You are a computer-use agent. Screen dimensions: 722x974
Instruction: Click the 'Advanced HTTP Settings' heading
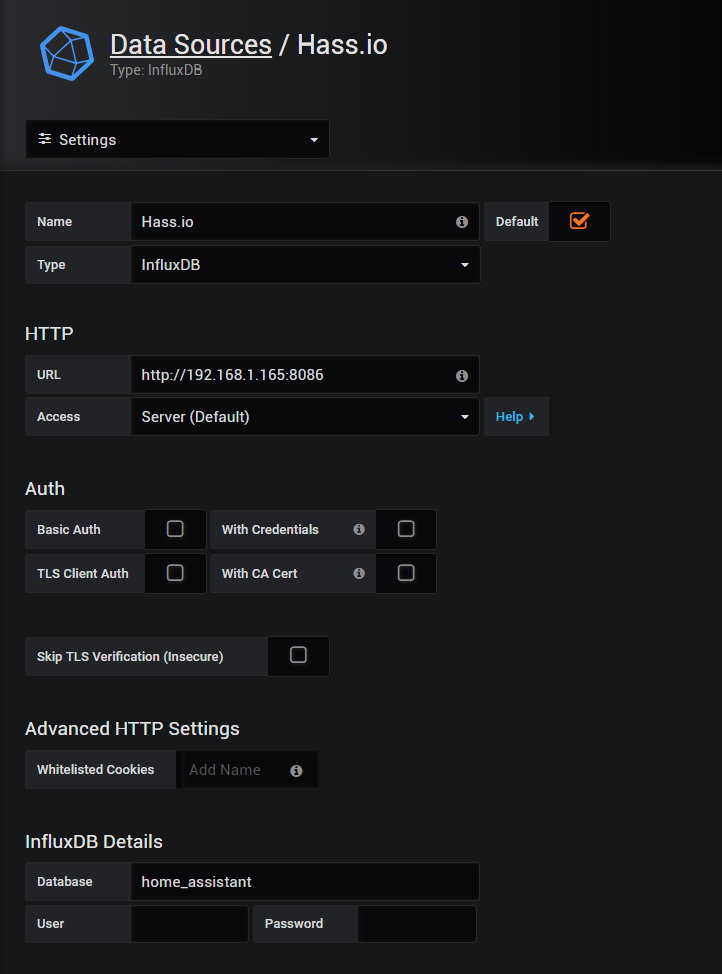pos(132,729)
